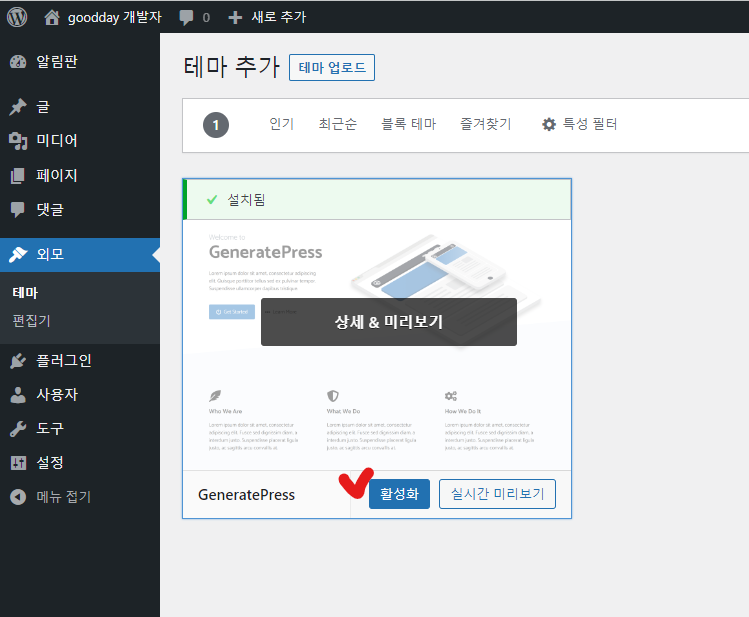The image size is (749, 617).
Task: Open 페이지 menu
Action: pos(80,175)
